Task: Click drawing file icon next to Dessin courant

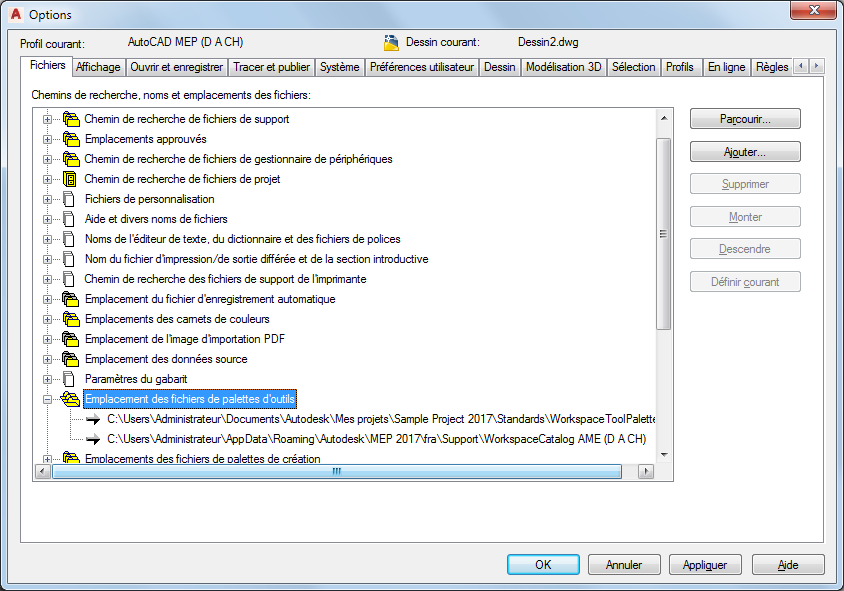Action: 391,43
